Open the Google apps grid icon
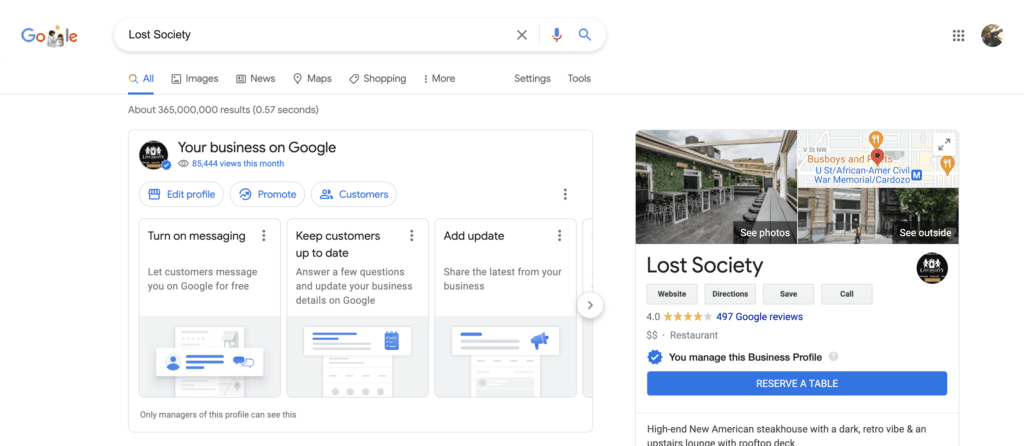Screen dimensions: 1024x446 958,36
